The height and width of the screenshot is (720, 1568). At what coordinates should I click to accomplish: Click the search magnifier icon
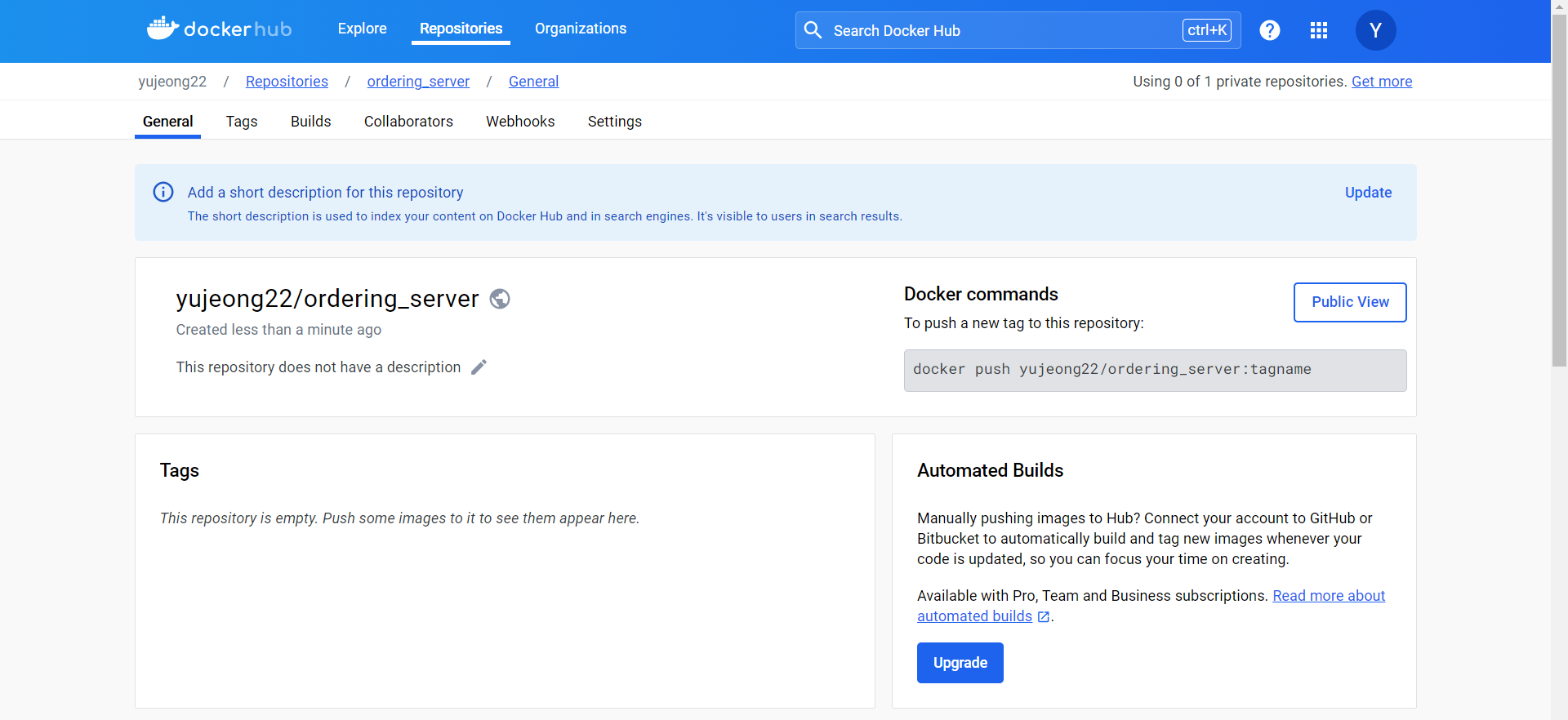[813, 30]
